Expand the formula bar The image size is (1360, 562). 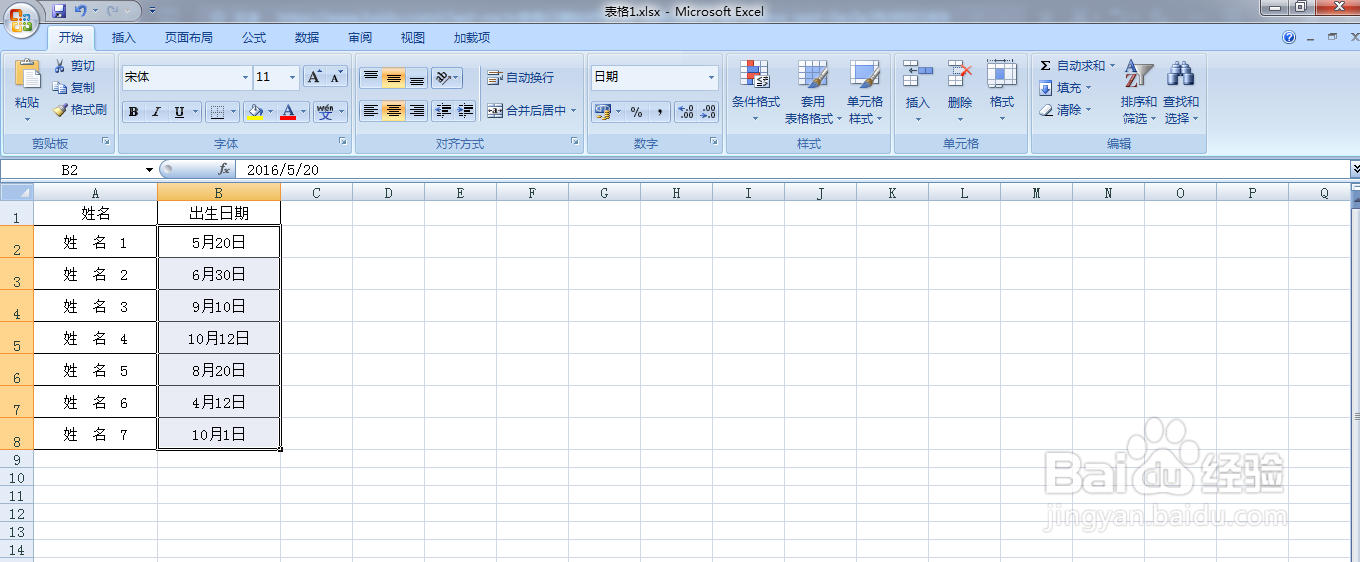click(1354, 170)
